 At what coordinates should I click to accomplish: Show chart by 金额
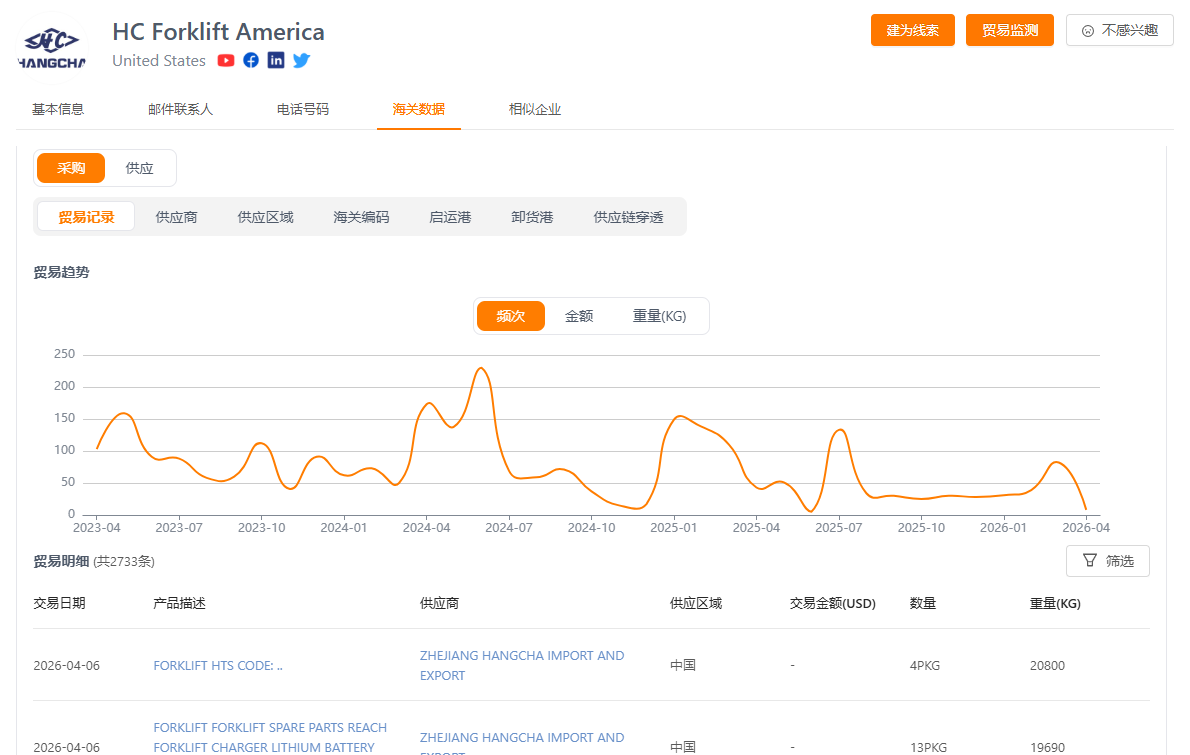coord(579,316)
